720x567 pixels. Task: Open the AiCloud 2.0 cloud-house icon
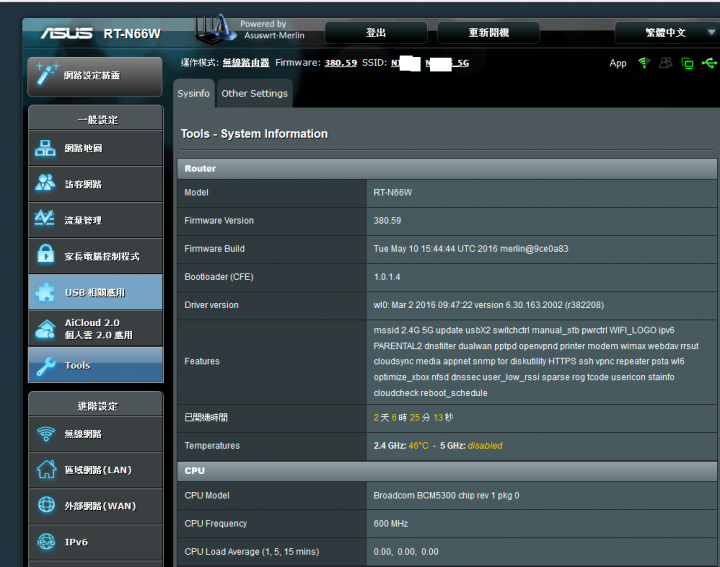click(x=45, y=329)
